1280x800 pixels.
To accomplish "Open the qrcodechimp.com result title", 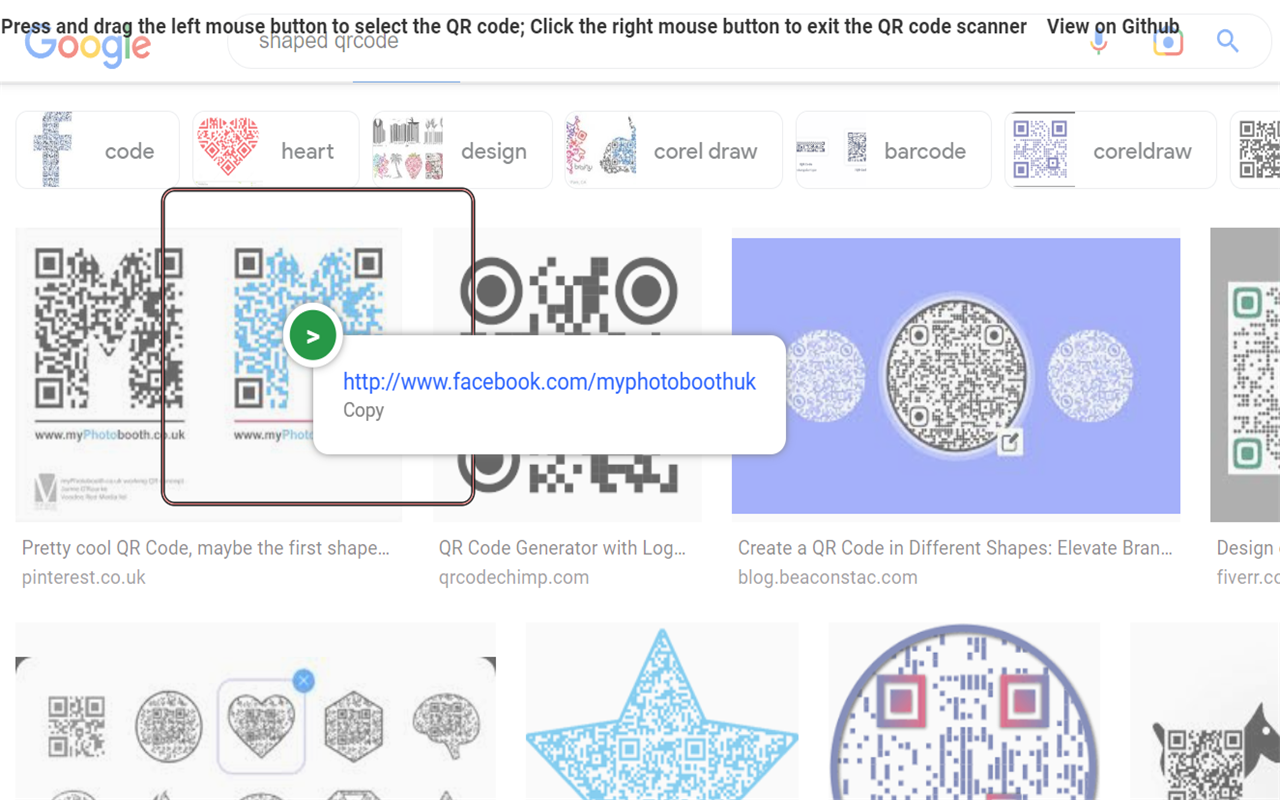I will coord(562,548).
